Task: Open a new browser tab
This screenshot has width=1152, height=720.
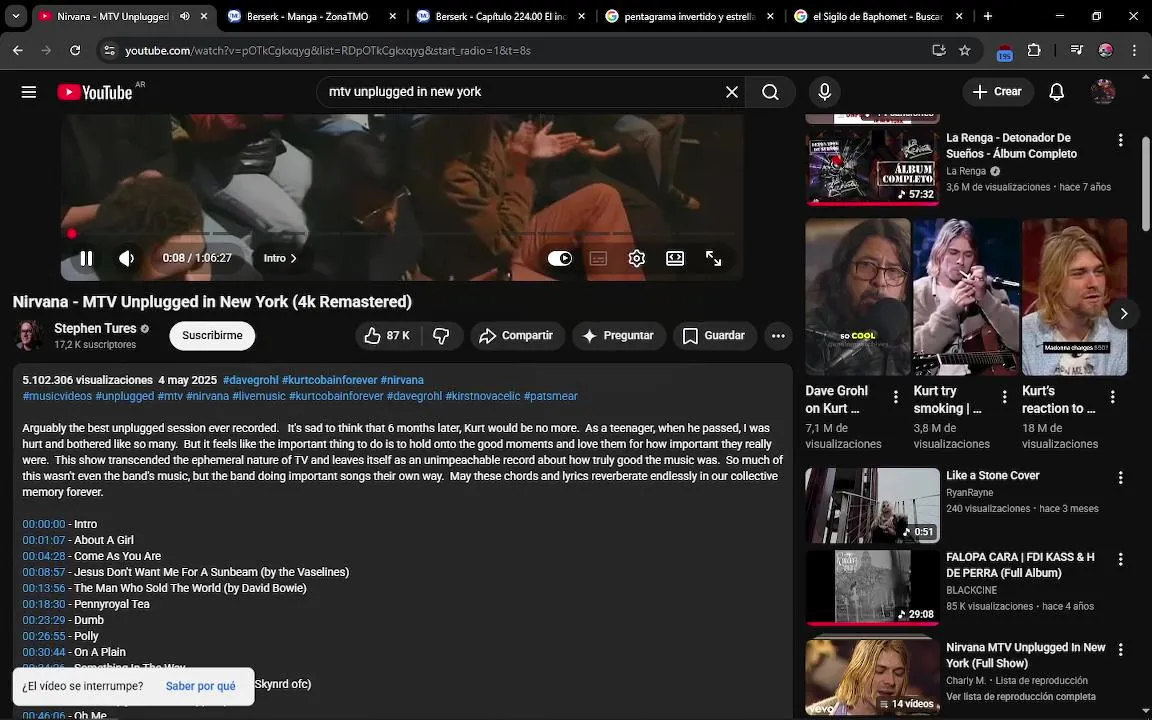Action: coord(987,16)
